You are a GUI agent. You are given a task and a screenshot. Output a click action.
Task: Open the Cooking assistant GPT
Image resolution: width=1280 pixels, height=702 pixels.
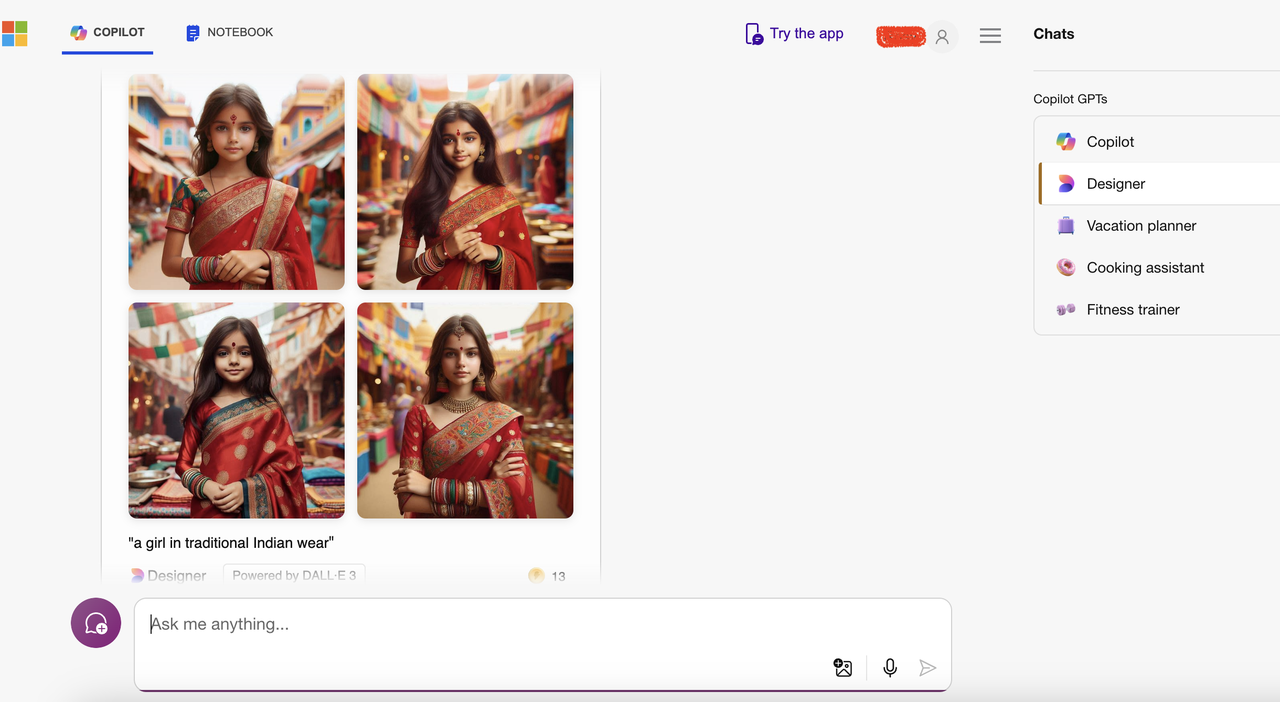(x=1160, y=268)
